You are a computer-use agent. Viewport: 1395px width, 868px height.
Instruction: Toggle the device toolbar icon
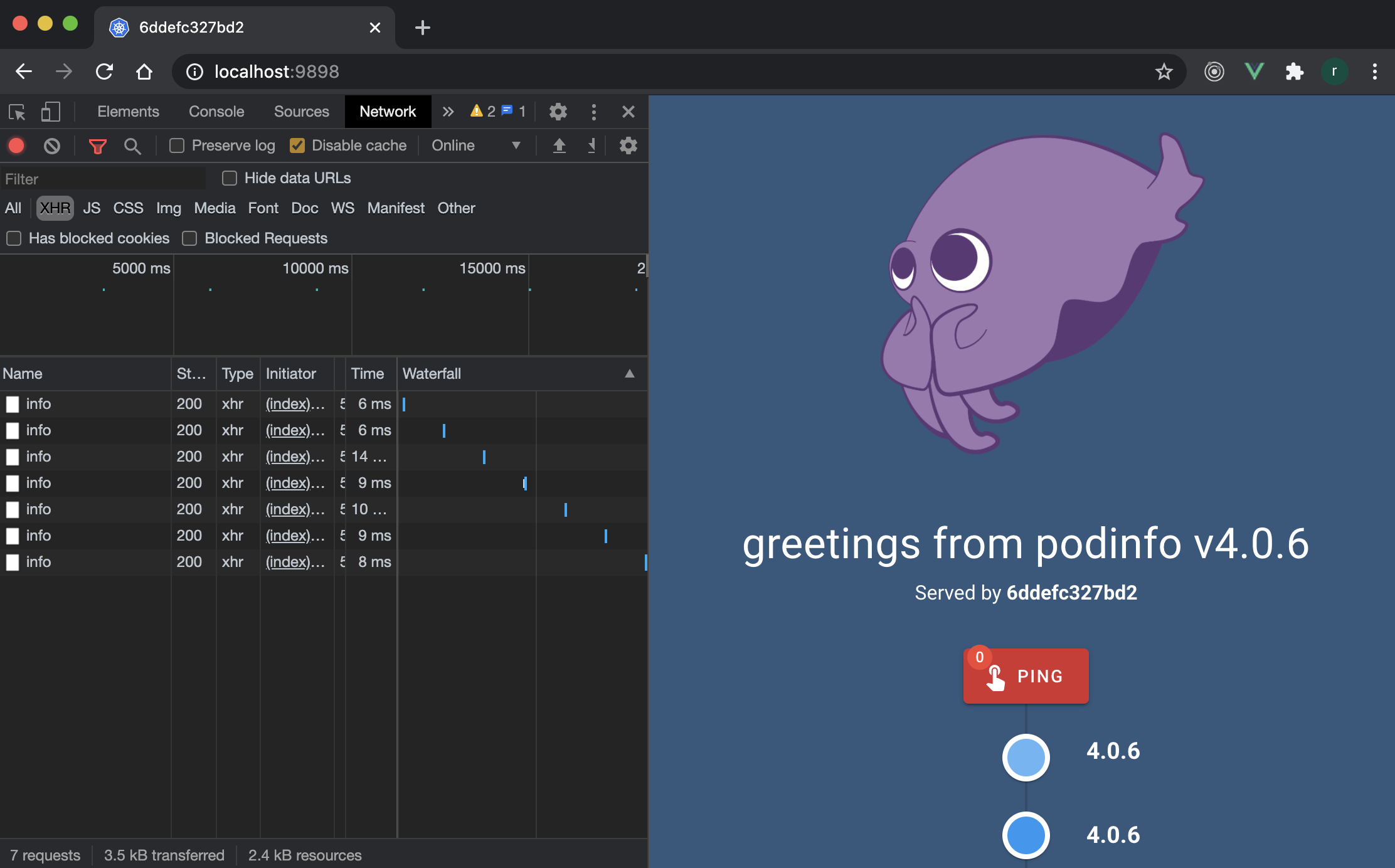[x=50, y=112]
